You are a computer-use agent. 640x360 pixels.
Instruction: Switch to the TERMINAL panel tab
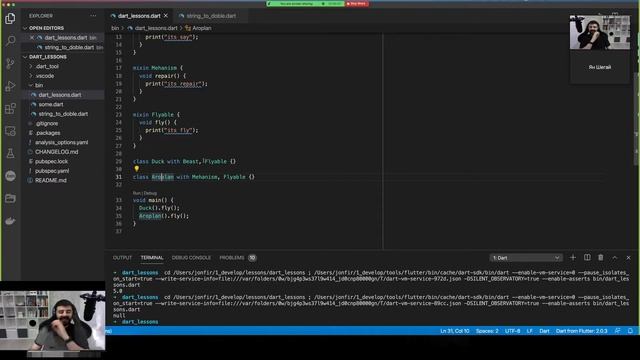152,258
